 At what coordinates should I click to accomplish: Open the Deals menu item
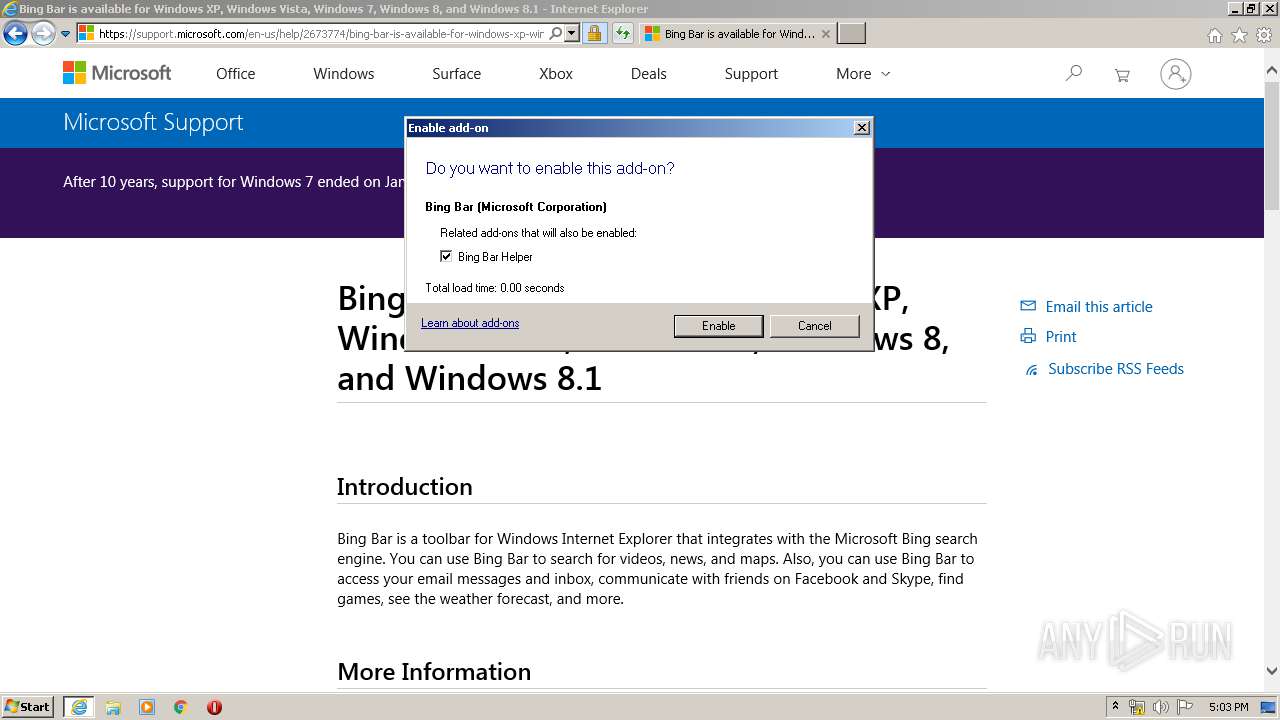point(648,74)
